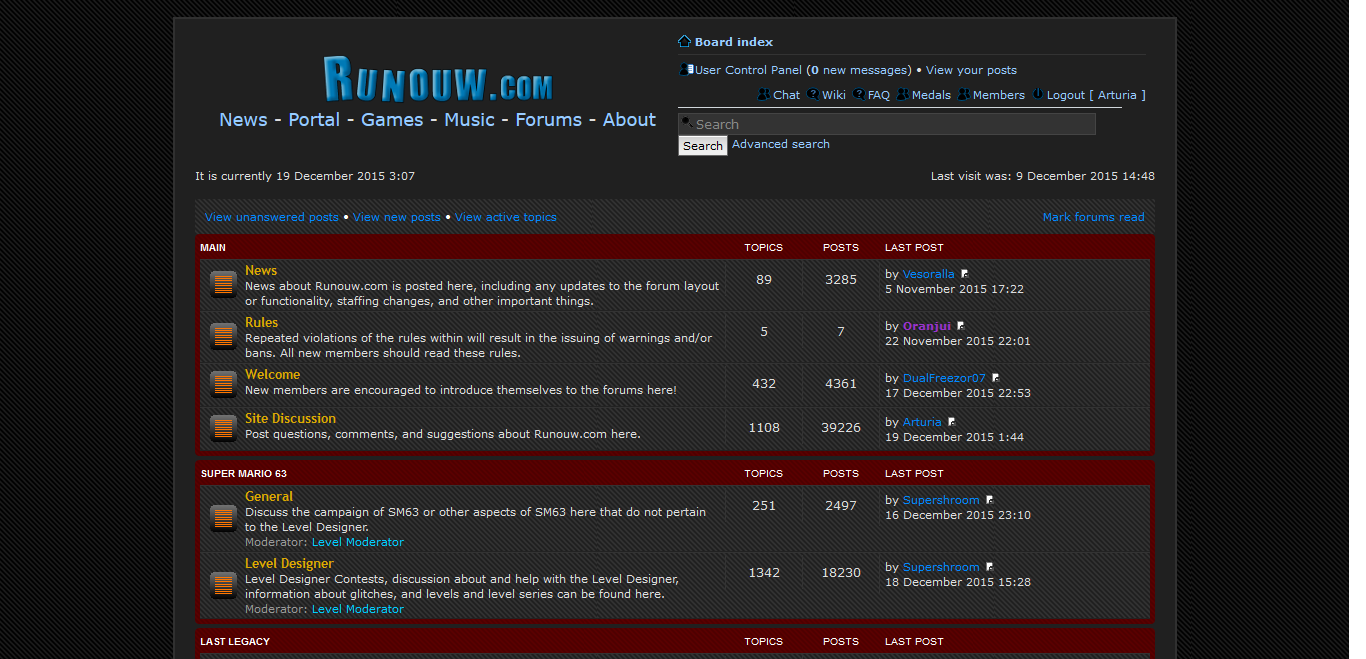Click the Site Discussion forum icon
This screenshot has height=659, width=1366.
point(222,427)
